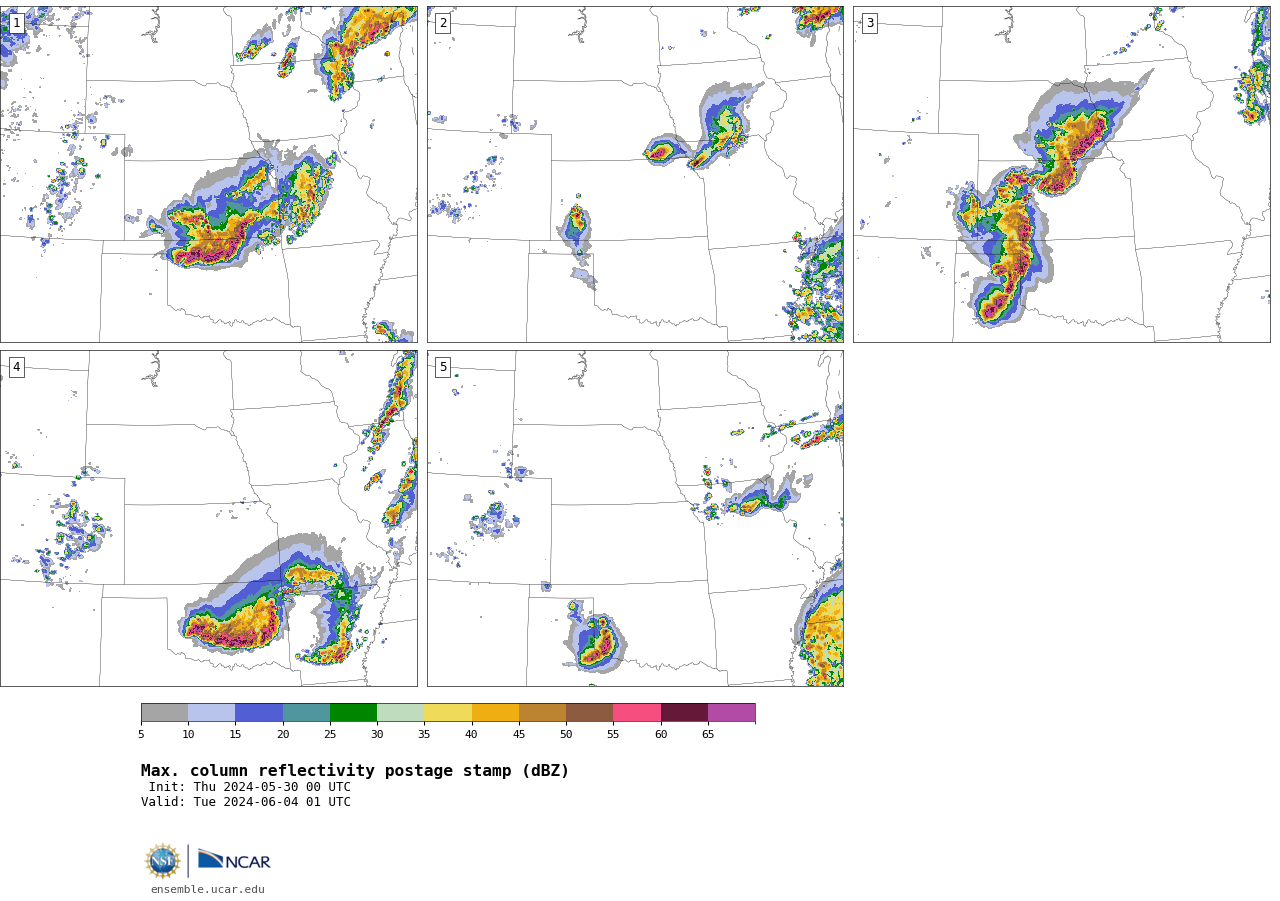The image size is (1280, 901).
Task: Open ensemble member 5 reflectivity map
Action: pos(635,518)
